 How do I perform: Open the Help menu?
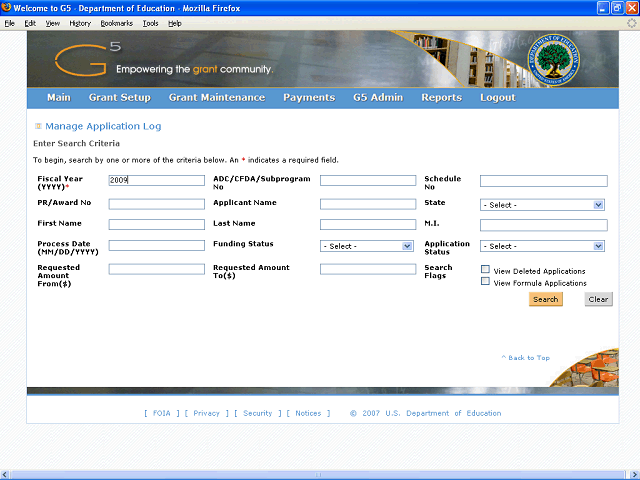click(x=175, y=23)
